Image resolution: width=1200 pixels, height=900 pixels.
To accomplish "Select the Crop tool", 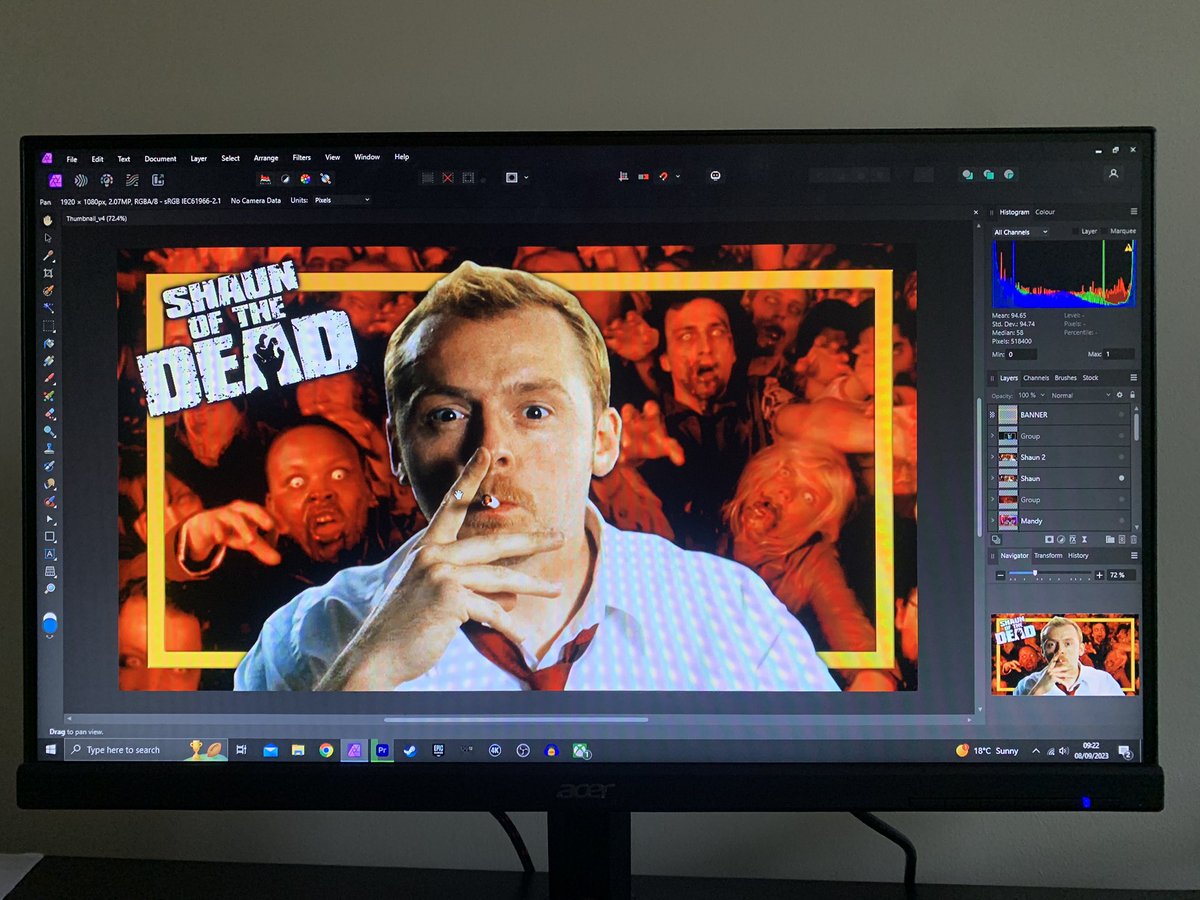I will tap(48, 273).
